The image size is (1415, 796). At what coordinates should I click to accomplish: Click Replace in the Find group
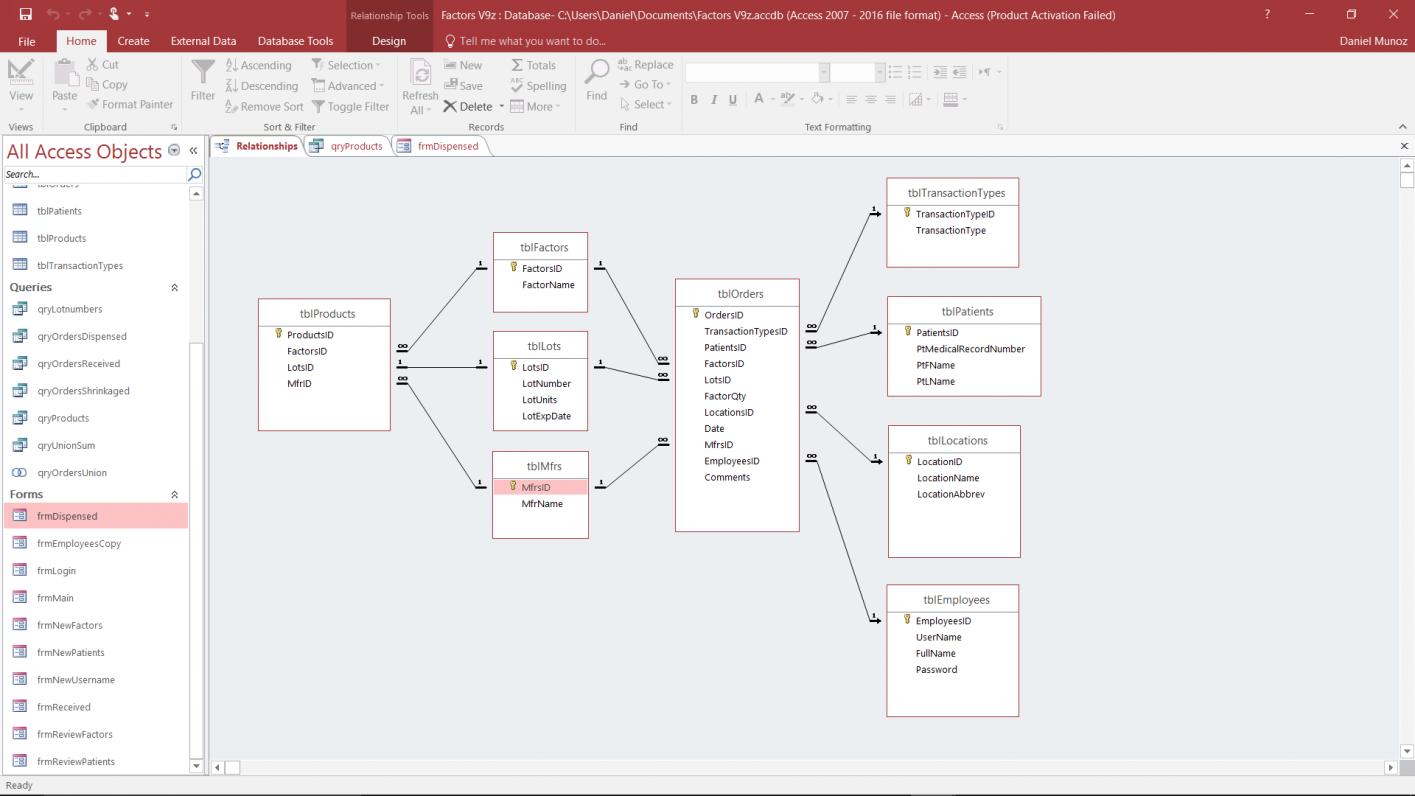point(646,66)
